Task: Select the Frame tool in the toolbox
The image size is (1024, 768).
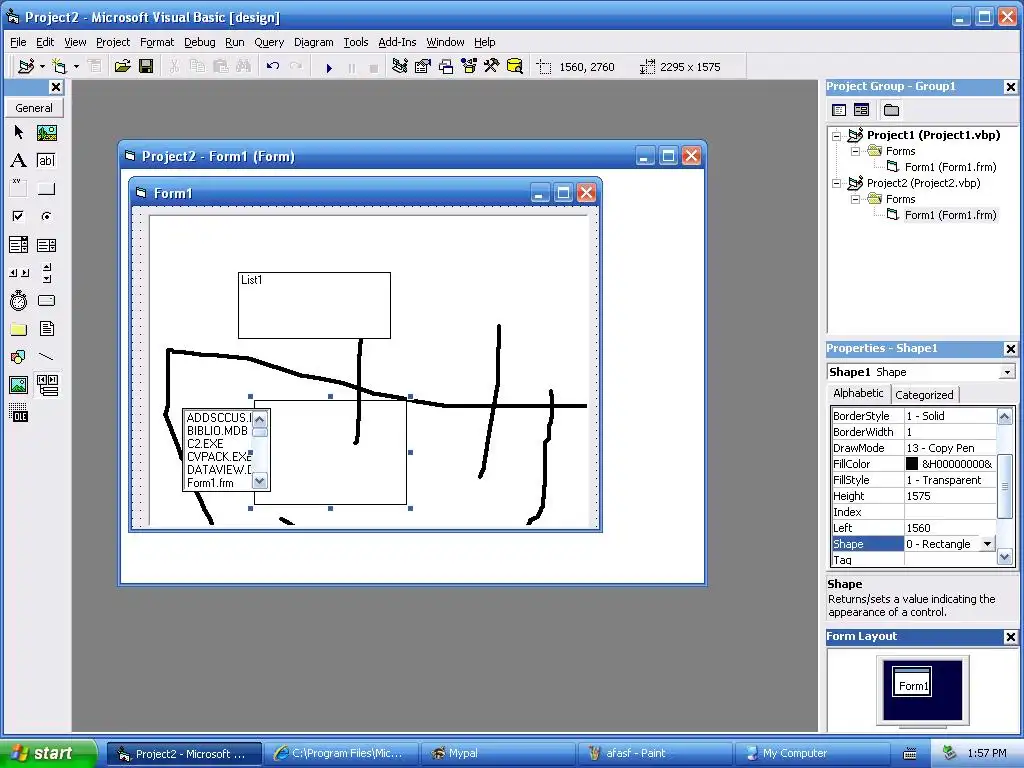Action: [x=18, y=189]
